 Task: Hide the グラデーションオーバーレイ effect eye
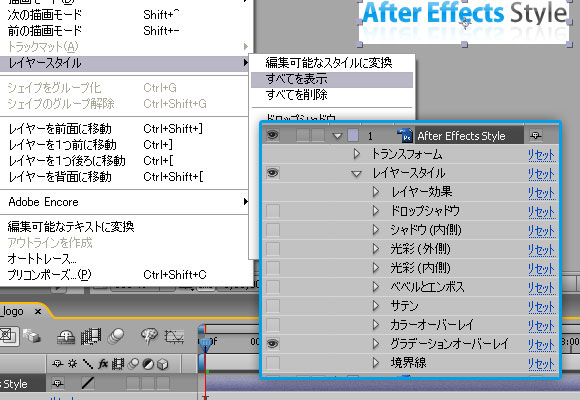[273, 344]
